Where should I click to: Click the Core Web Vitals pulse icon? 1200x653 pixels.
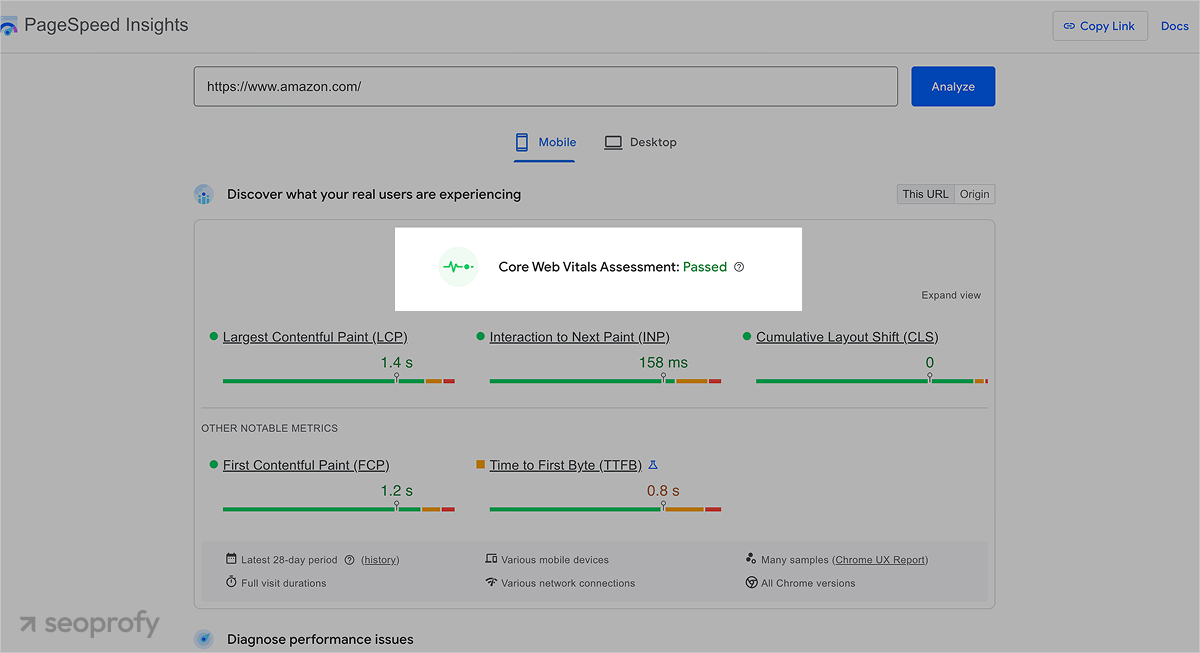[458, 267]
